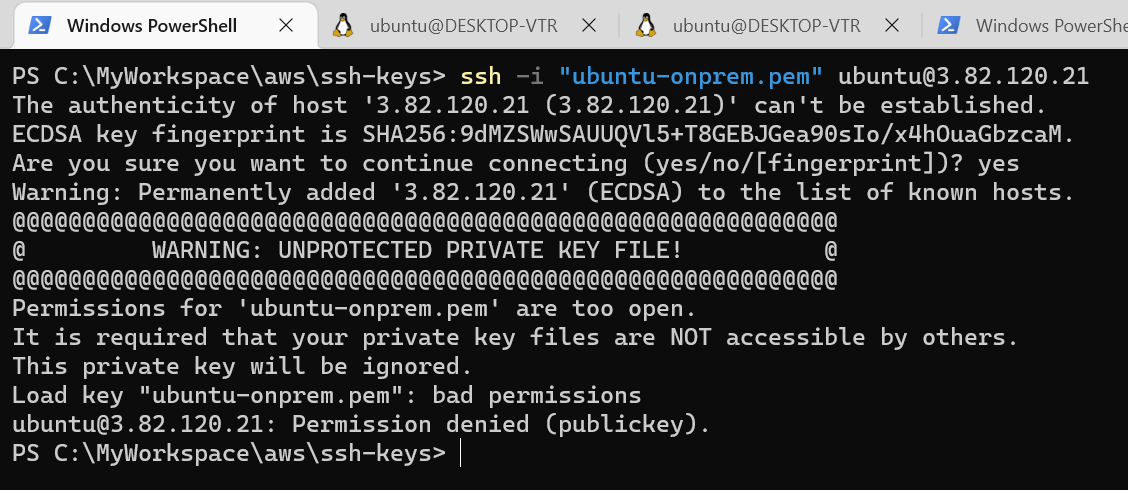The image size is (1128, 490).
Task: Click the PowerShell icon on the rightmost tab
Action: 949,25
